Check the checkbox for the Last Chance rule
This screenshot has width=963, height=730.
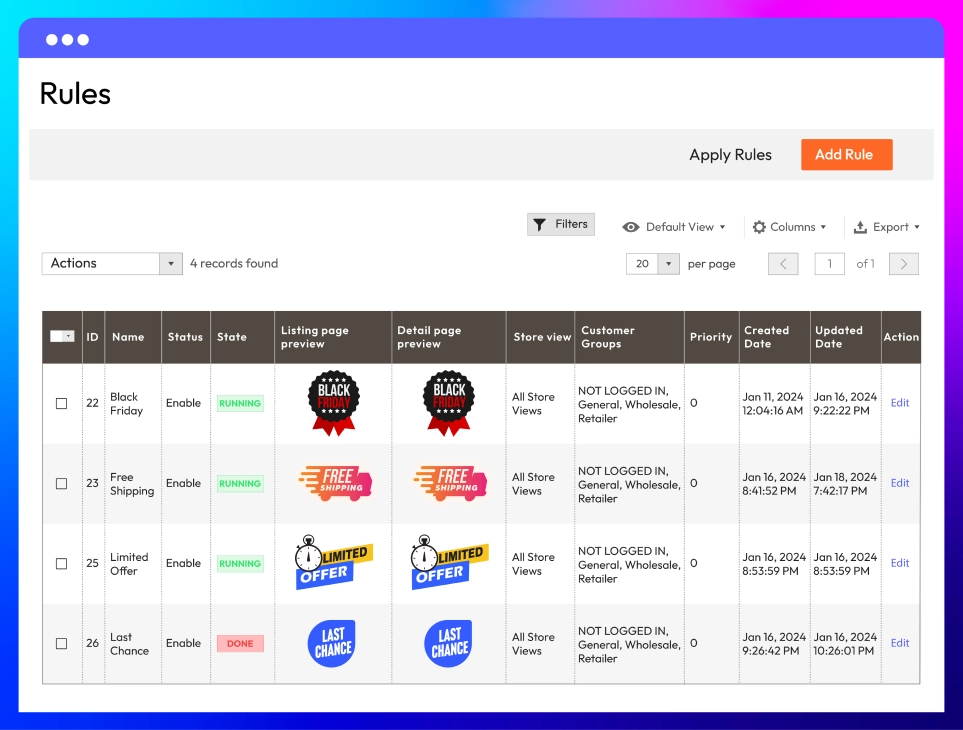point(63,643)
